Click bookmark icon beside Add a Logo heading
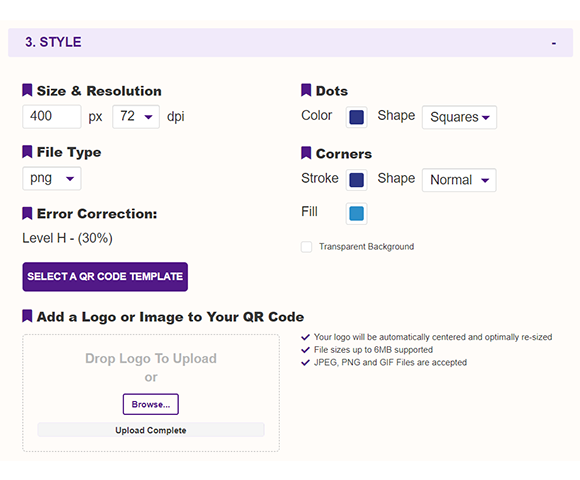The width and height of the screenshot is (580, 480). (x=27, y=316)
